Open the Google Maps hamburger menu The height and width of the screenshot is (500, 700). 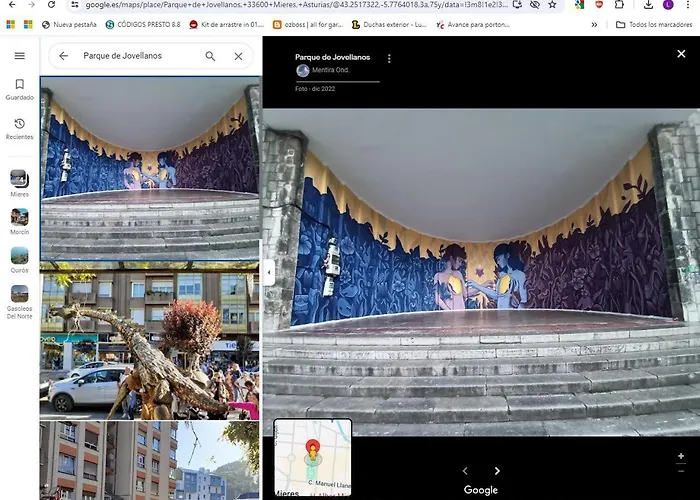point(19,56)
